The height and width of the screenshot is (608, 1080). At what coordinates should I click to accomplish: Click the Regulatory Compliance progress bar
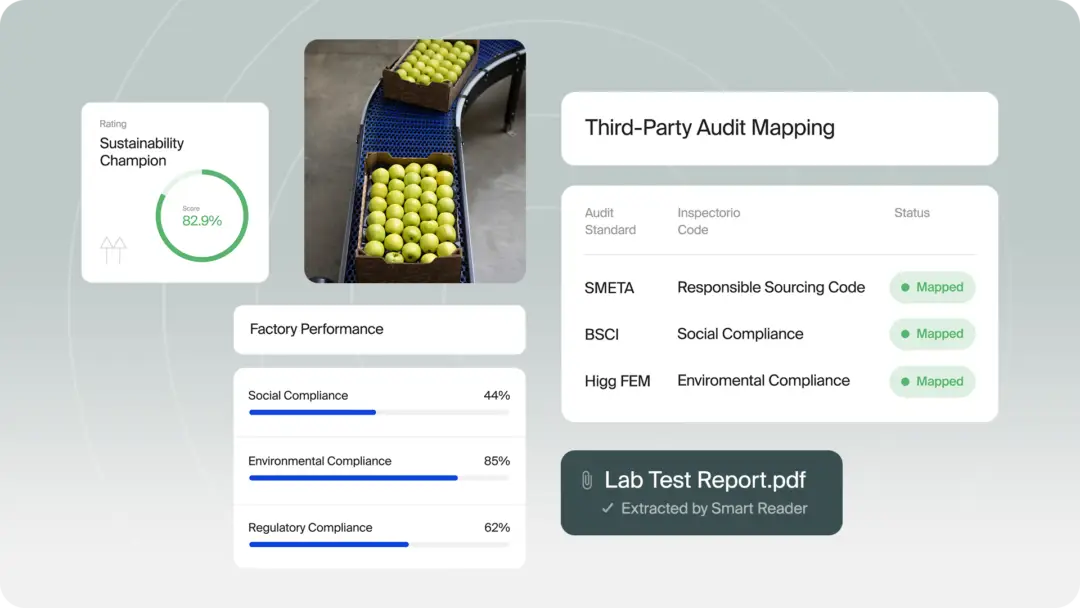click(379, 545)
